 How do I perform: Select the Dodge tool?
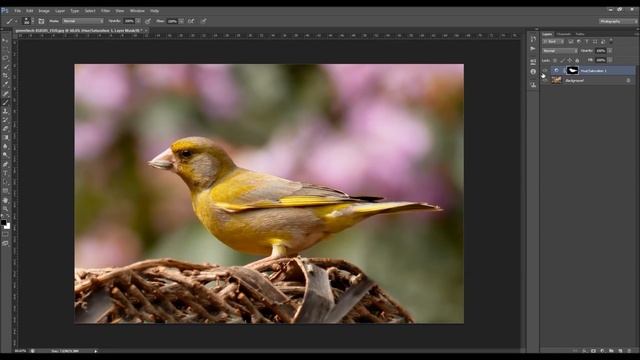[5, 155]
